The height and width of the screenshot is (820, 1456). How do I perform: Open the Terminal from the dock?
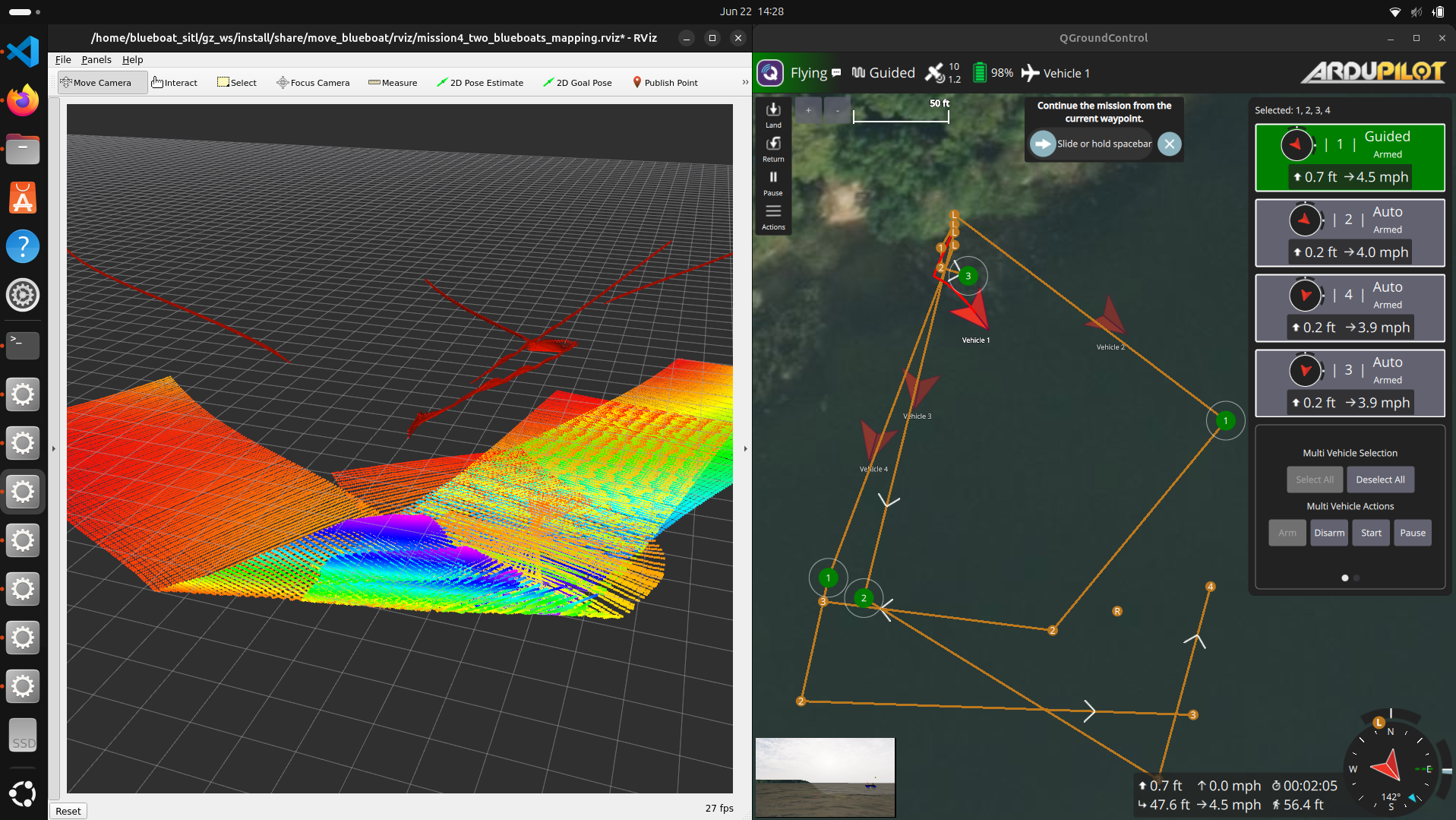[x=23, y=344]
